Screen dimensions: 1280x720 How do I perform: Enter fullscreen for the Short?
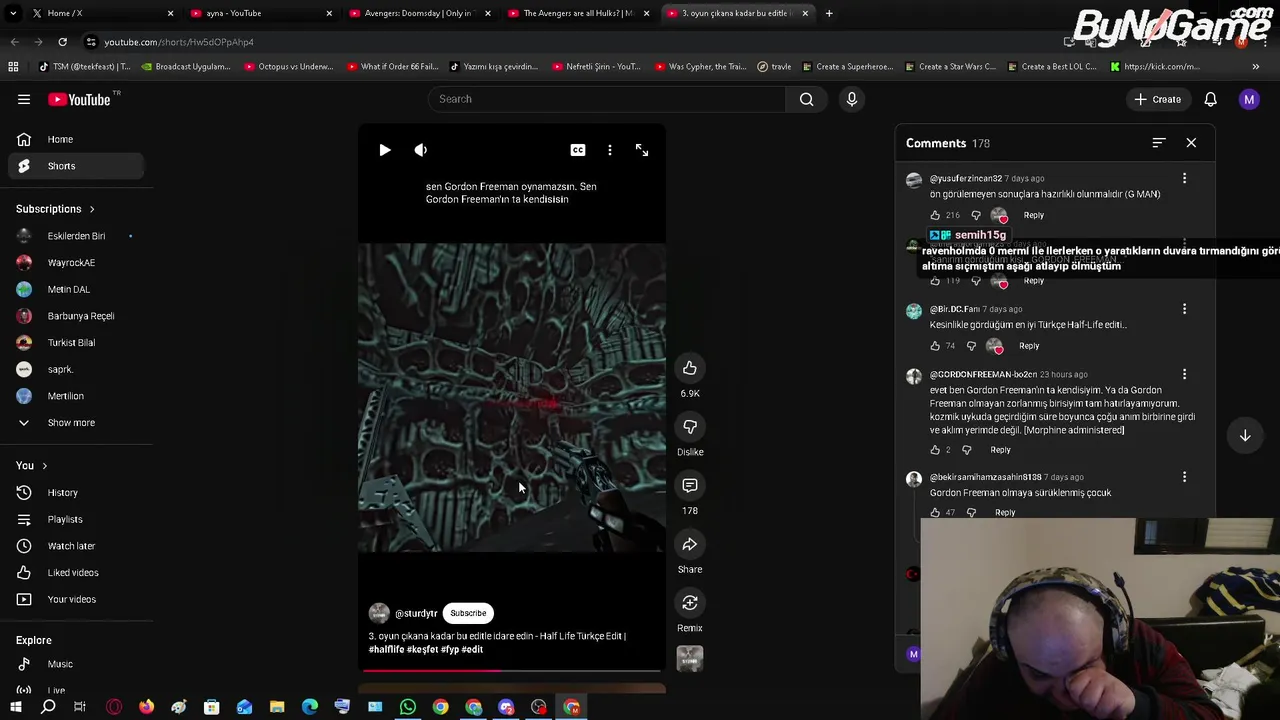point(642,150)
